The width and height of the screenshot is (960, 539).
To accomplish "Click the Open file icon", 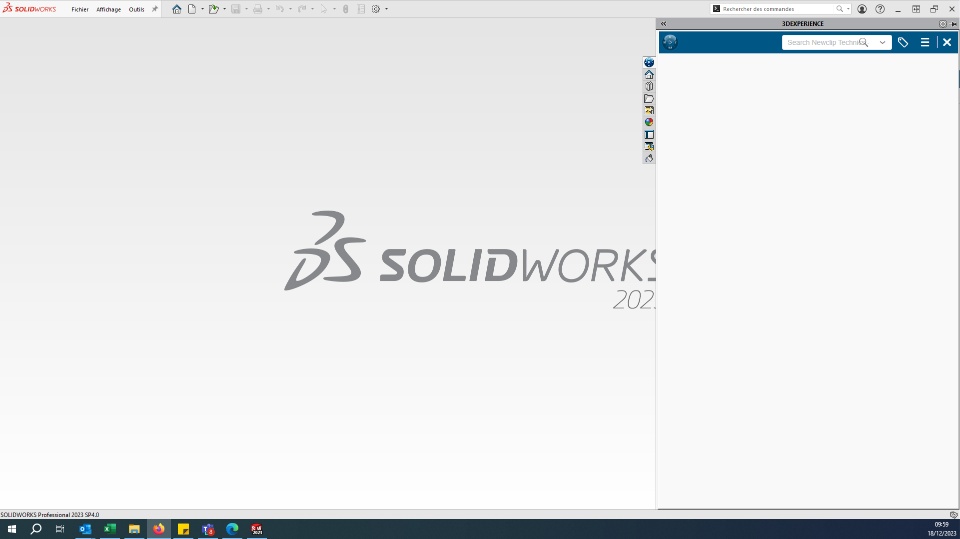I will [214, 9].
